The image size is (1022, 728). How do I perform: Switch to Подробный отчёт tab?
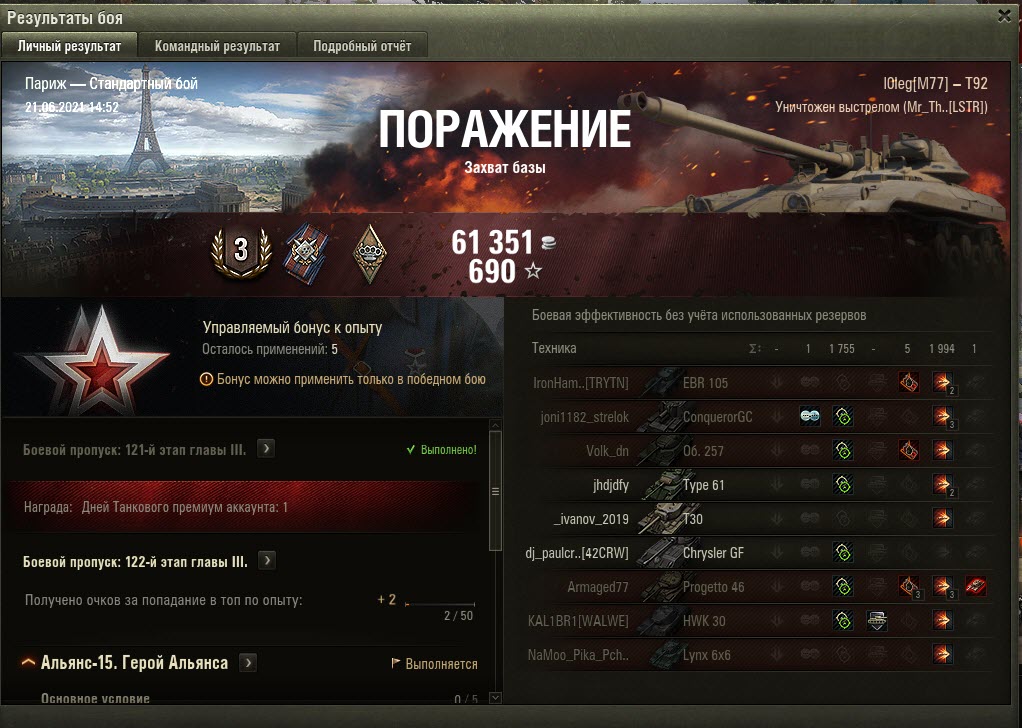362,46
